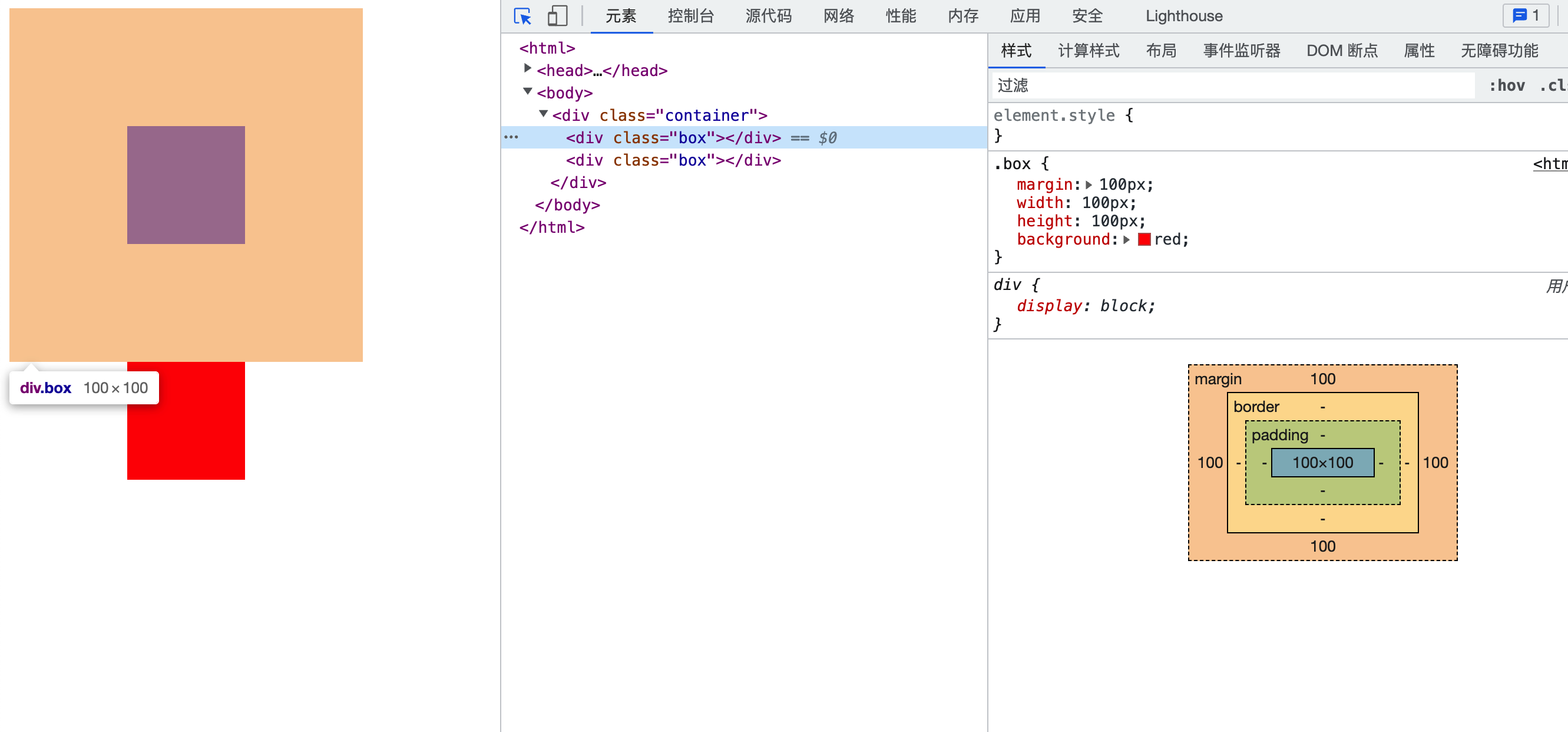
Task: Select the 布局 sidebar tab
Action: point(1162,51)
